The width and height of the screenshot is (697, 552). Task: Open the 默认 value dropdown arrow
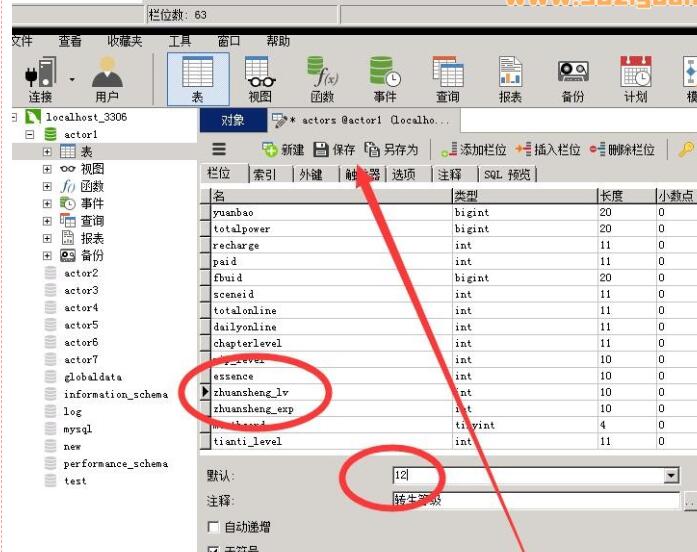pyautogui.click(x=671, y=476)
